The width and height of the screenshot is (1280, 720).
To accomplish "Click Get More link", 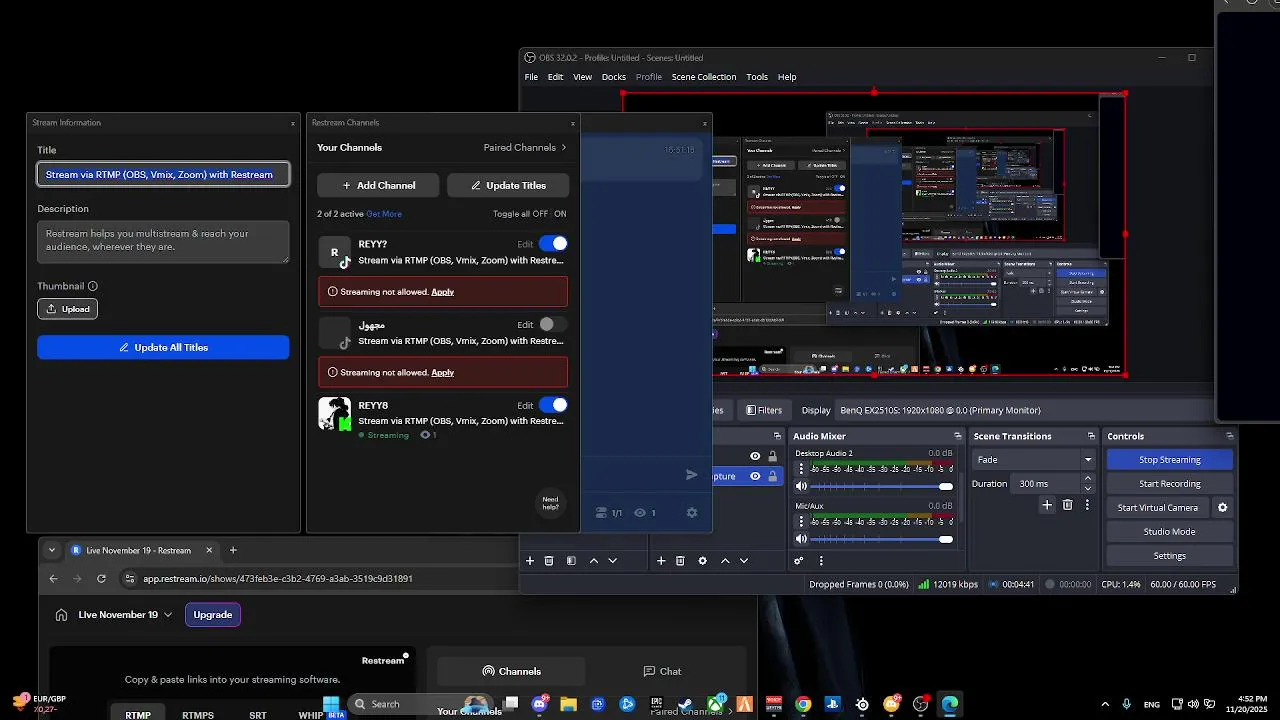I will pyautogui.click(x=384, y=214).
